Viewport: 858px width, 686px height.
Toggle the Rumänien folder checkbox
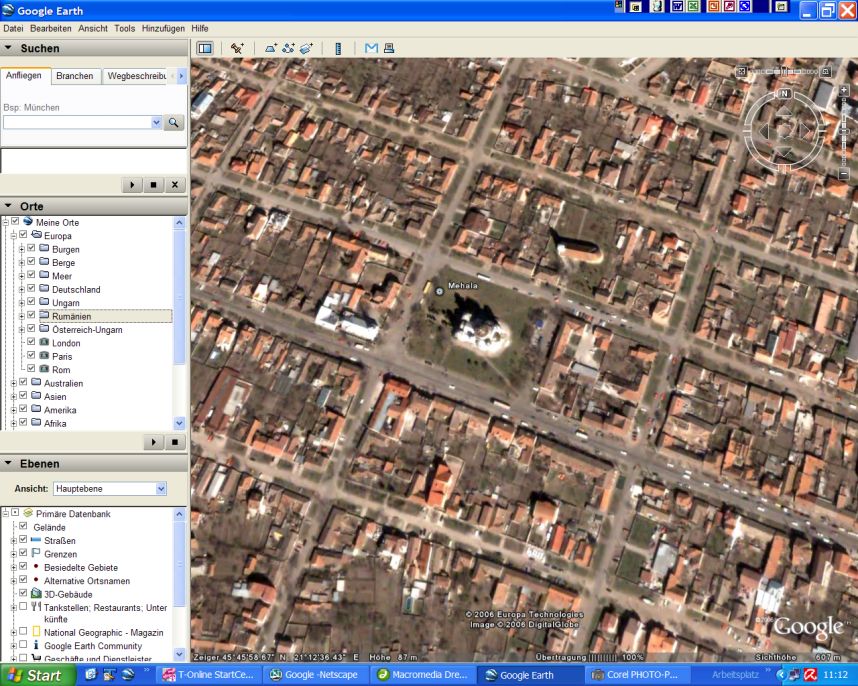(x=31, y=315)
